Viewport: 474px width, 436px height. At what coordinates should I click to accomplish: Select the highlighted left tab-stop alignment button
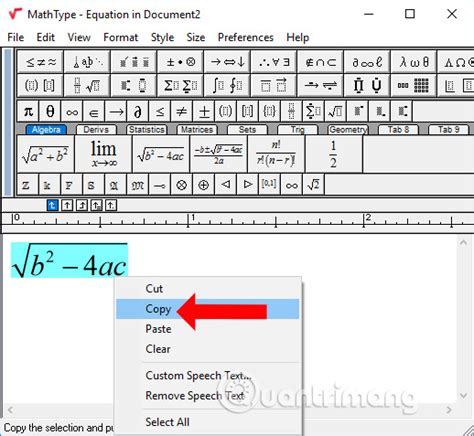tap(52, 205)
